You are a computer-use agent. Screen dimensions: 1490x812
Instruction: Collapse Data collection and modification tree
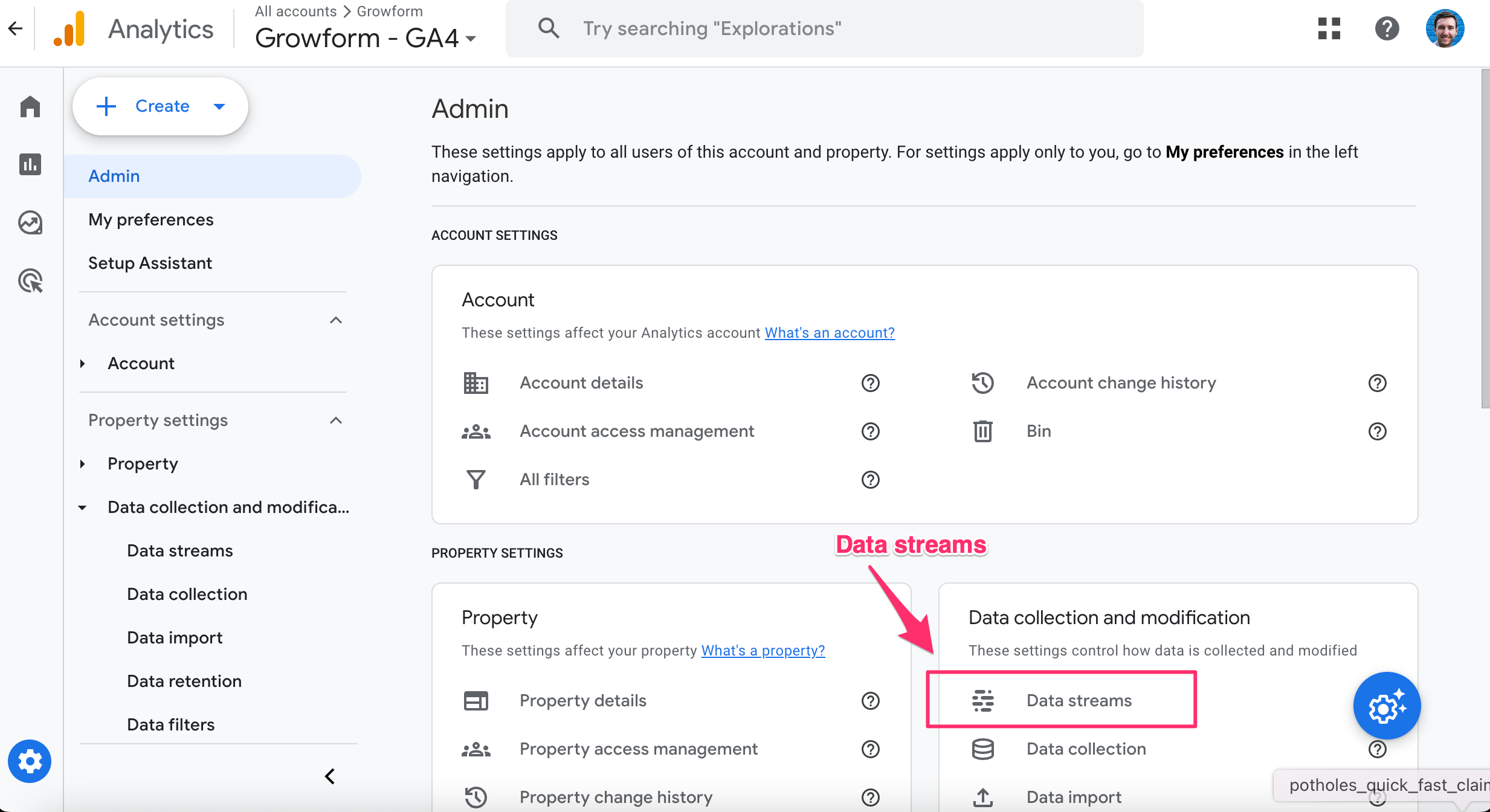pos(82,507)
